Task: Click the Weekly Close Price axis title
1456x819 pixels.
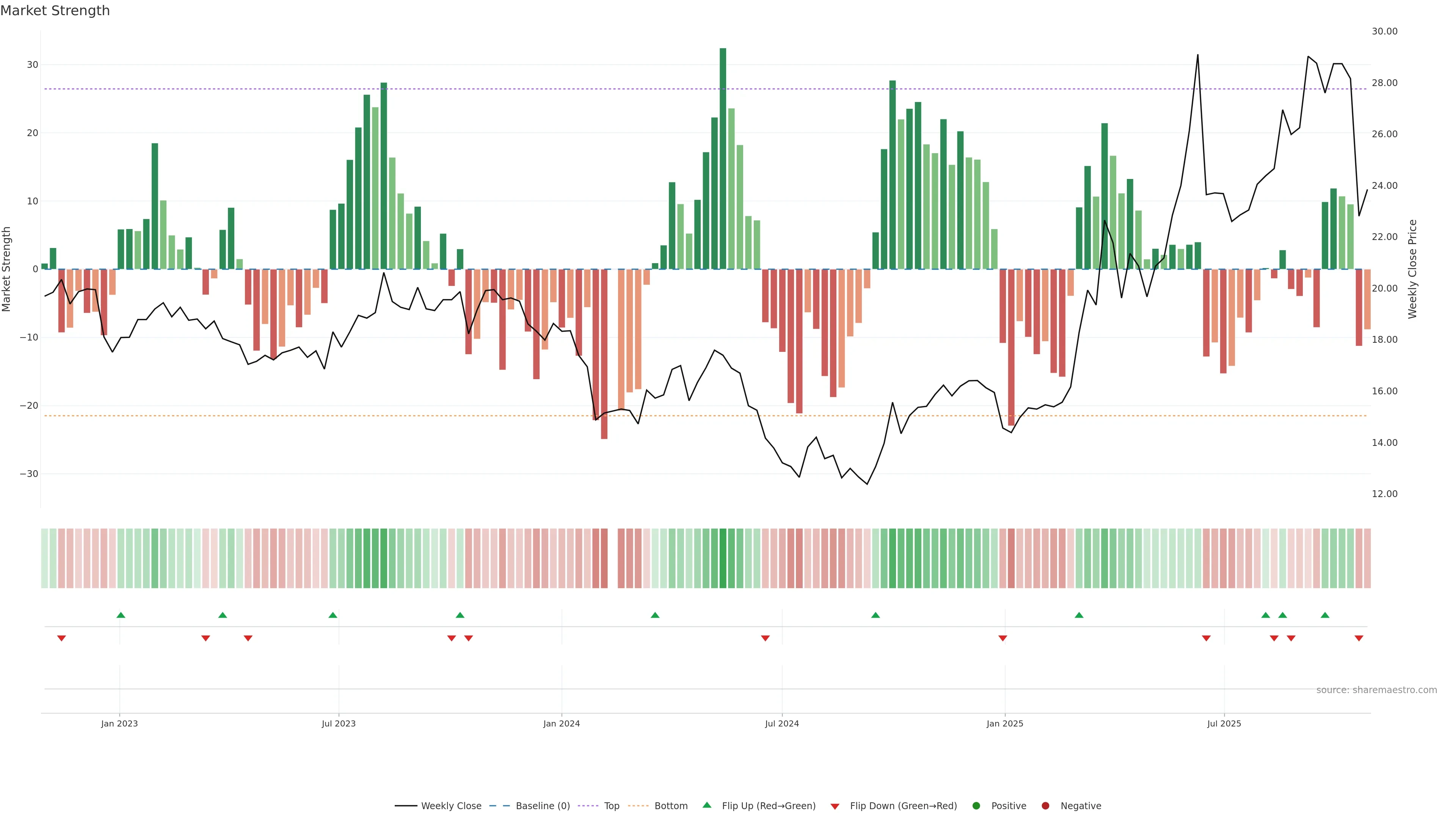Action: [1412, 269]
